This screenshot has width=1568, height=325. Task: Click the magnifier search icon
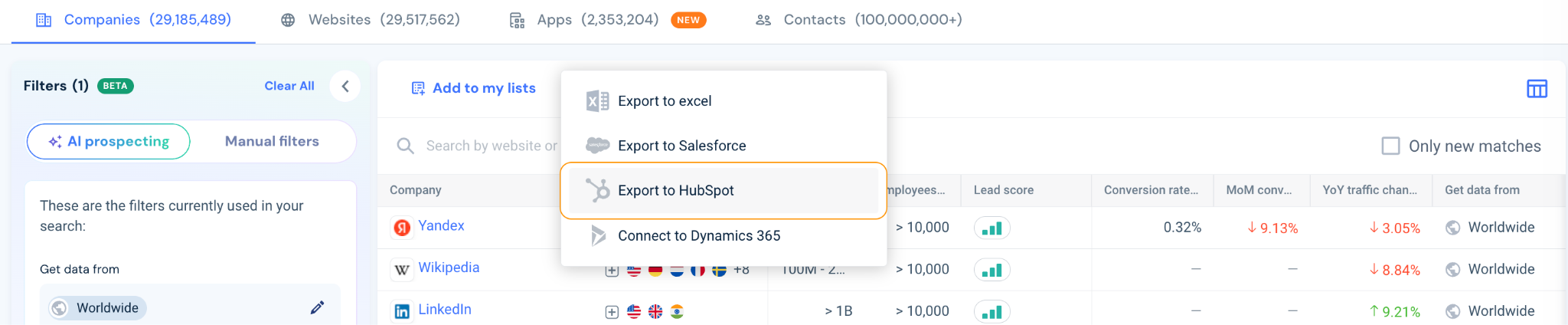click(405, 146)
